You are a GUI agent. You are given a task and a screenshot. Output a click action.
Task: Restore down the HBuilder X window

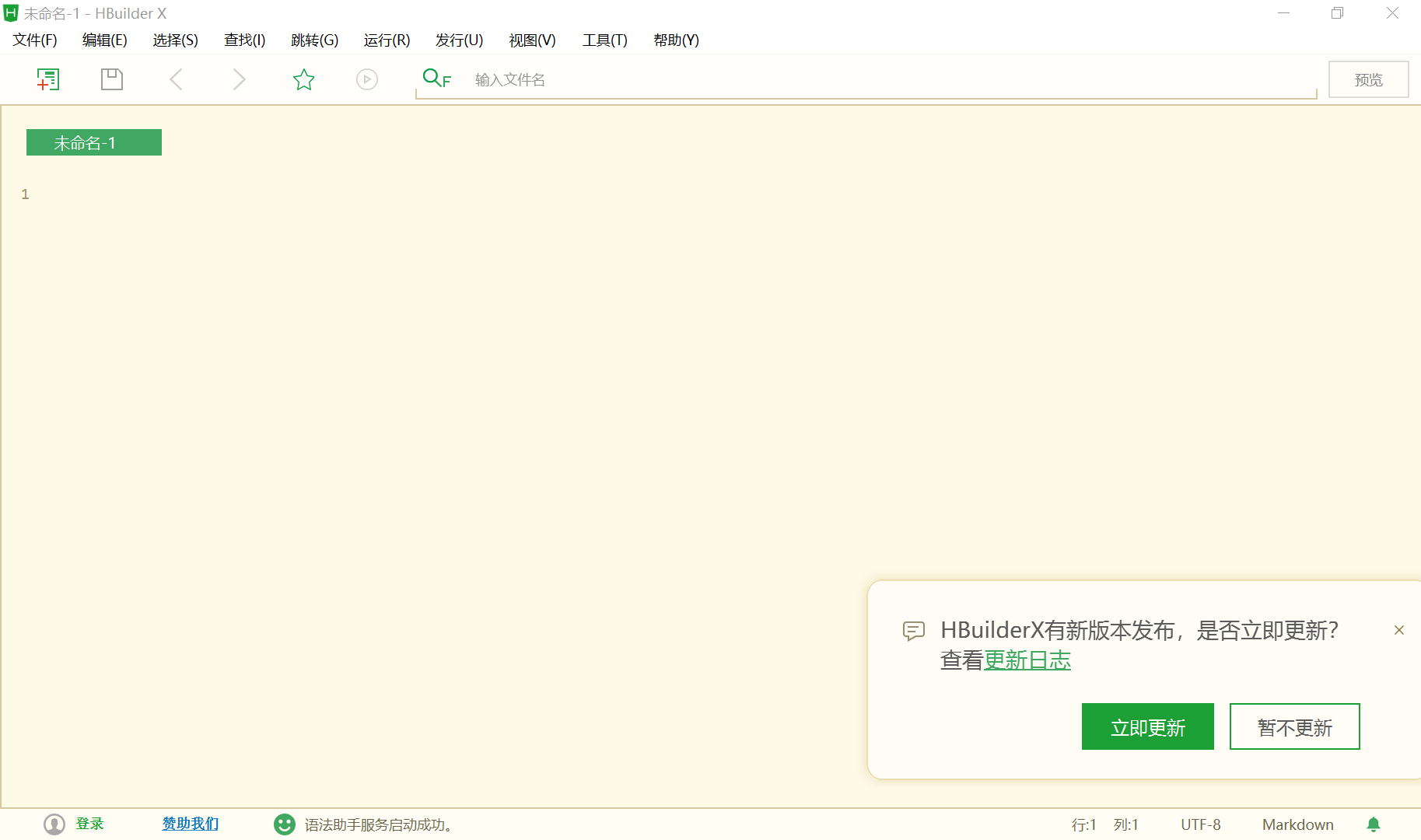(x=1338, y=13)
